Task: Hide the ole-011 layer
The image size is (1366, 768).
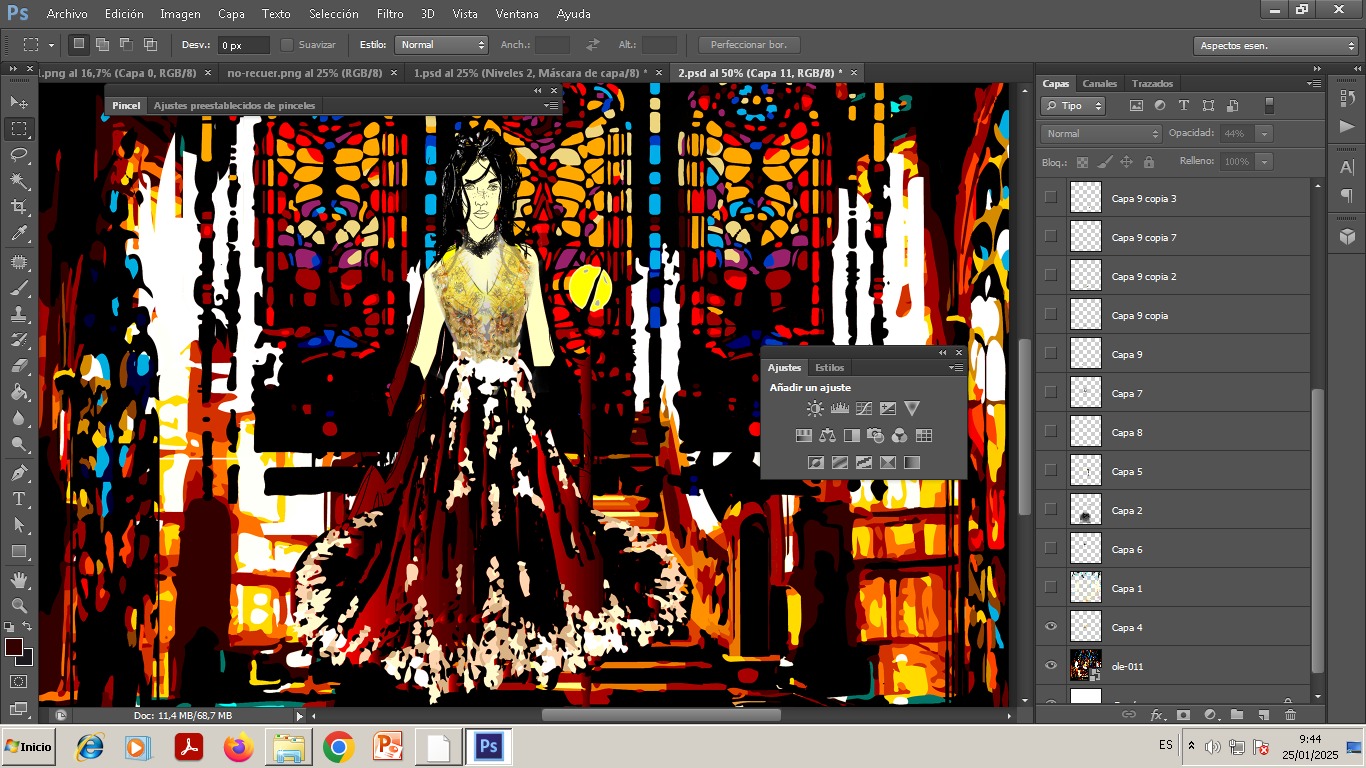Action: click(x=1050, y=665)
